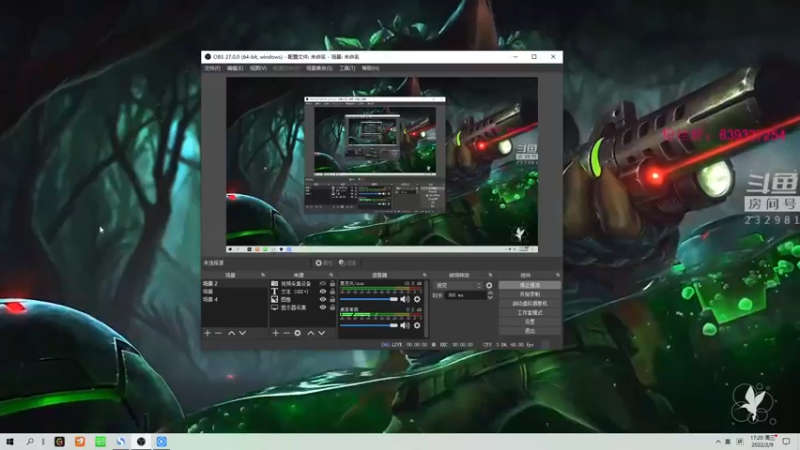The image size is (800, 450).
Task: Select the Display Capture source row
Action: 303,308
